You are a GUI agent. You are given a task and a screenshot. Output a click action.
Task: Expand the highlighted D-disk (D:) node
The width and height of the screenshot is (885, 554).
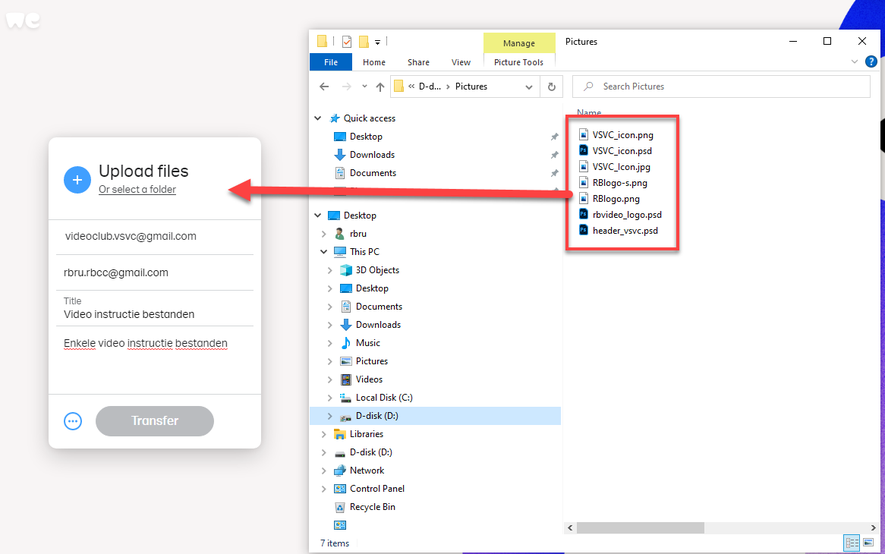pyautogui.click(x=330, y=416)
